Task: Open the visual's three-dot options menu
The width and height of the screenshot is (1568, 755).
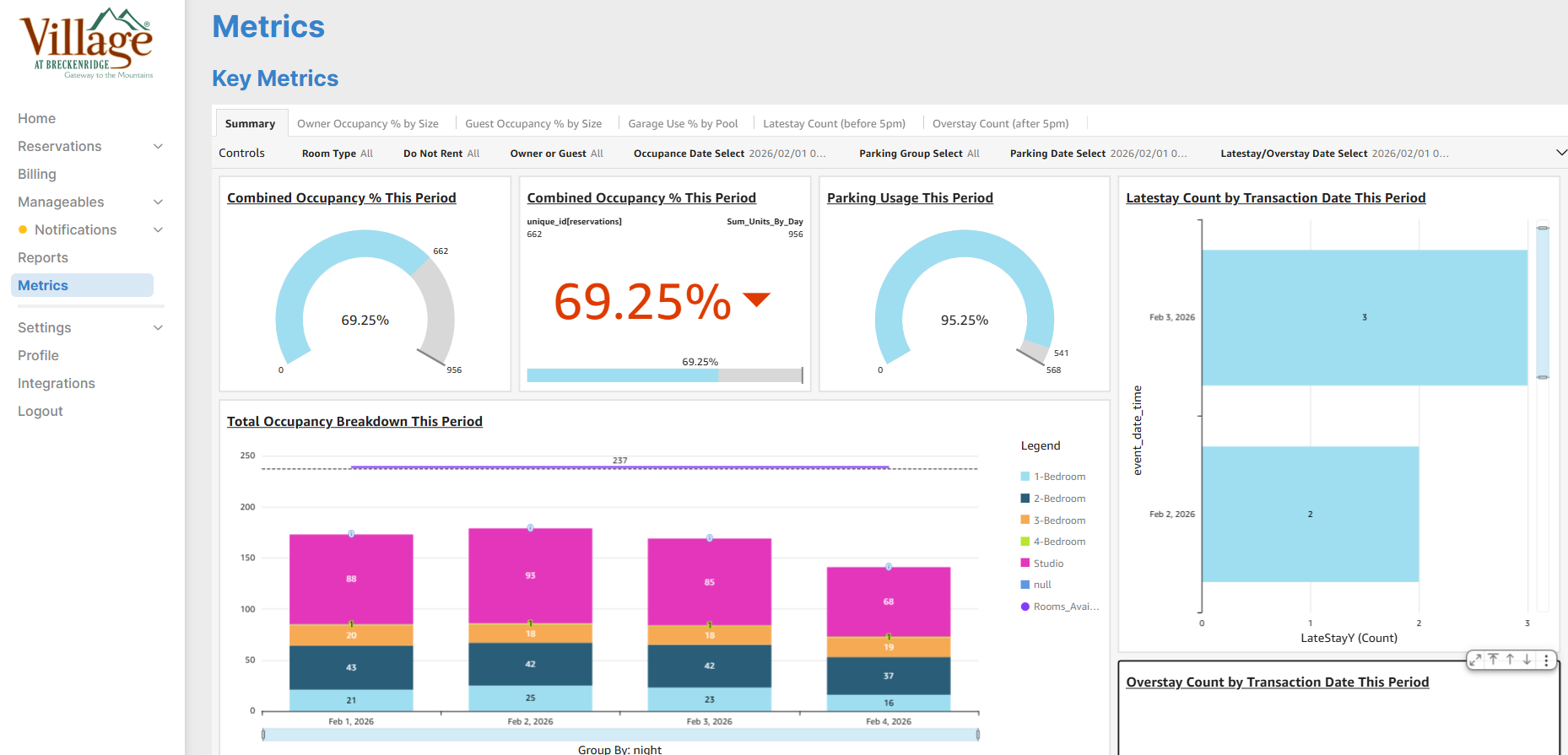Action: click(x=1546, y=661)
